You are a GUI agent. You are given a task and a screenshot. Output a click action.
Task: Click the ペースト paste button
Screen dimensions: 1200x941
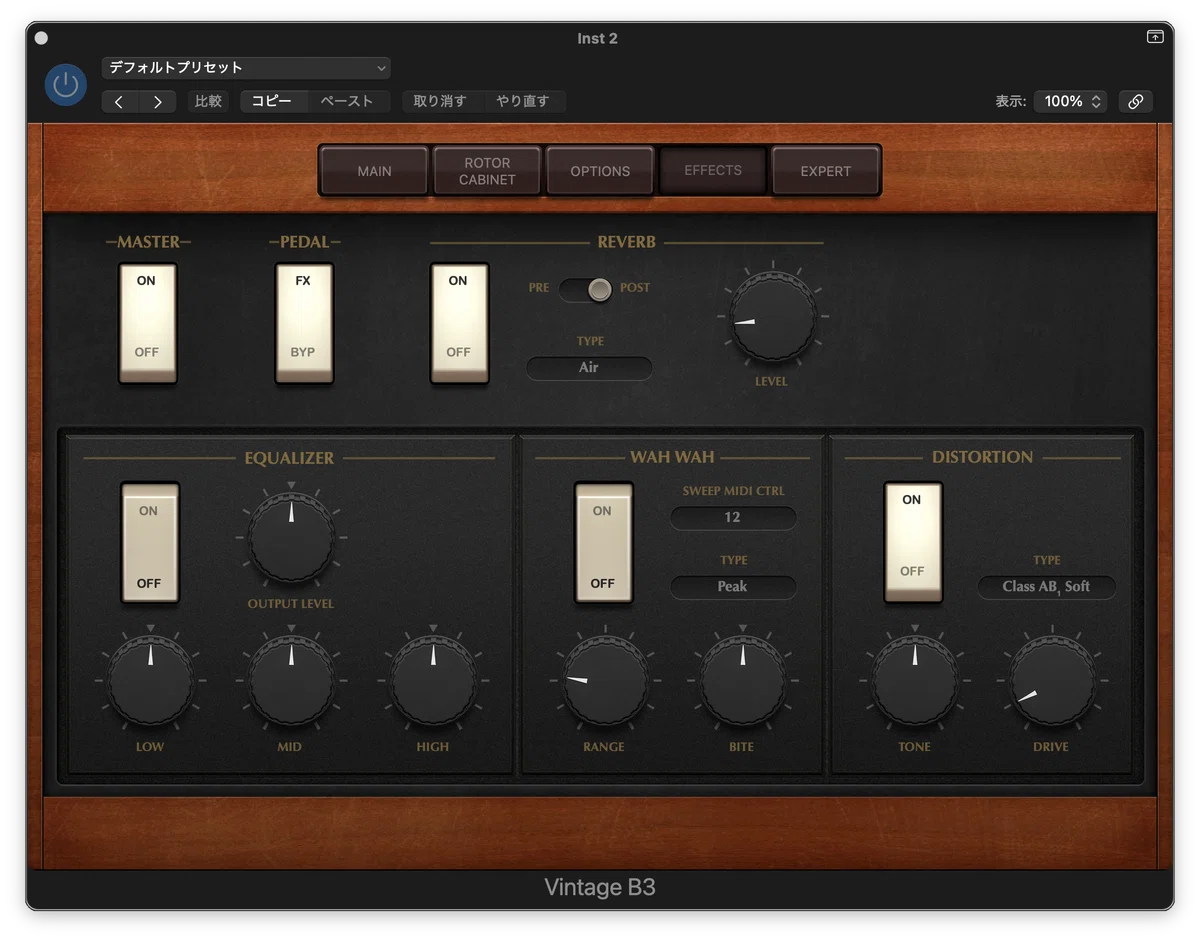(348, 101)
